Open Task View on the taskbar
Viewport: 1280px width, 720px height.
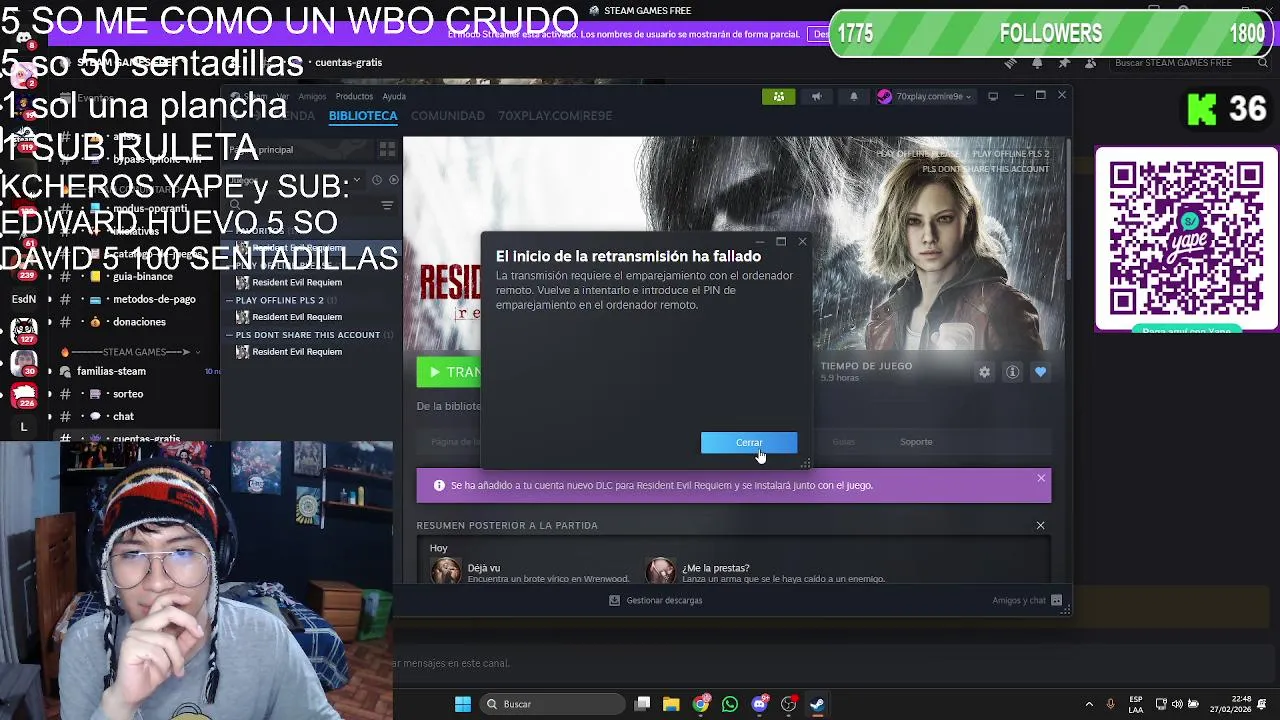point(643,704)
